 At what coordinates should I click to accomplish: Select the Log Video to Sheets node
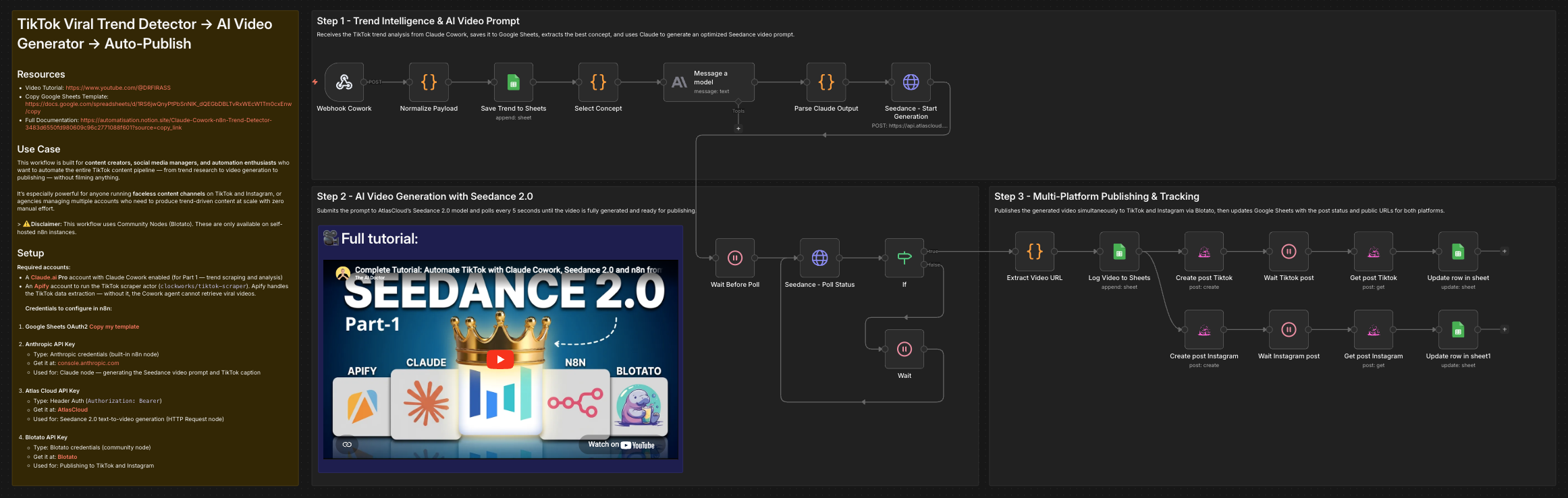(1119, 251)
